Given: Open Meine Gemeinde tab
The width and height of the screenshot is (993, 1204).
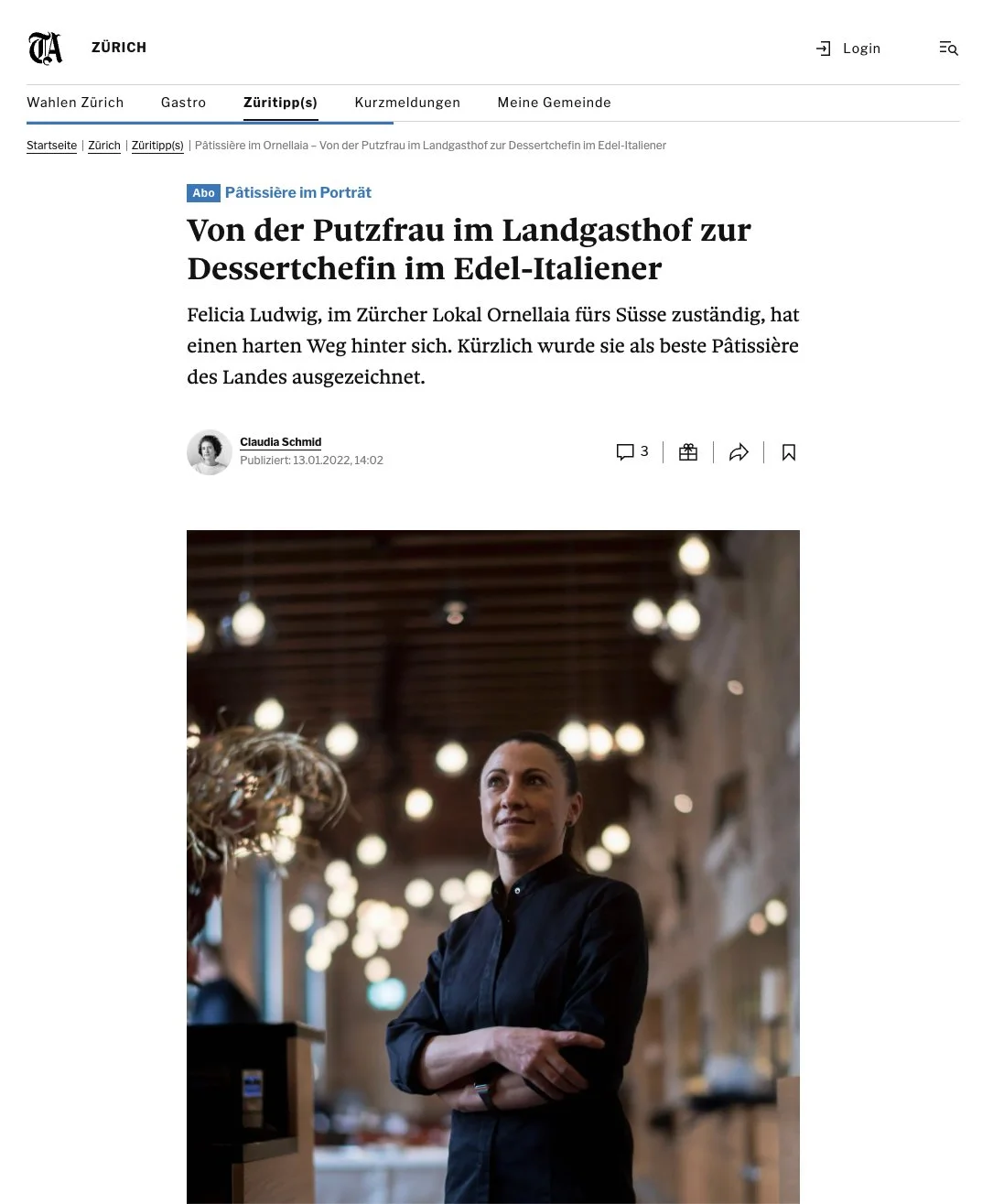Looking at the screenshot, I should coord(554,103).
